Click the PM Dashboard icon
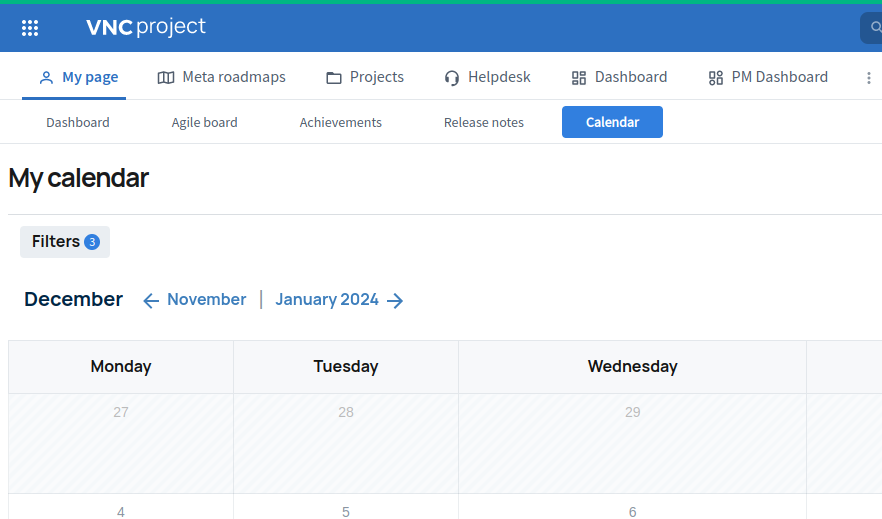882x519 pixels. coord(715,78)
